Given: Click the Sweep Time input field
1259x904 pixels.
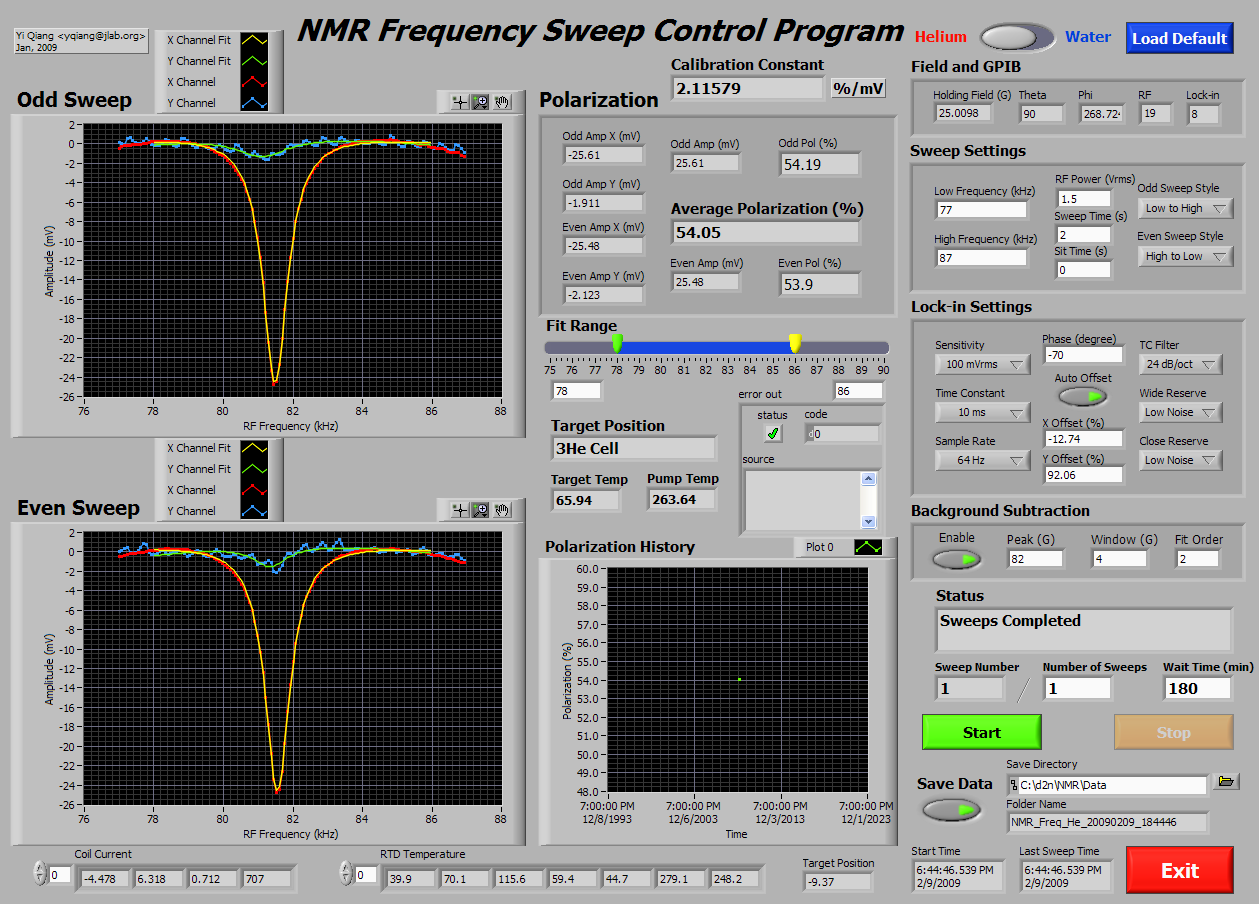Looking at the screenshot, I should (1083, 234).
